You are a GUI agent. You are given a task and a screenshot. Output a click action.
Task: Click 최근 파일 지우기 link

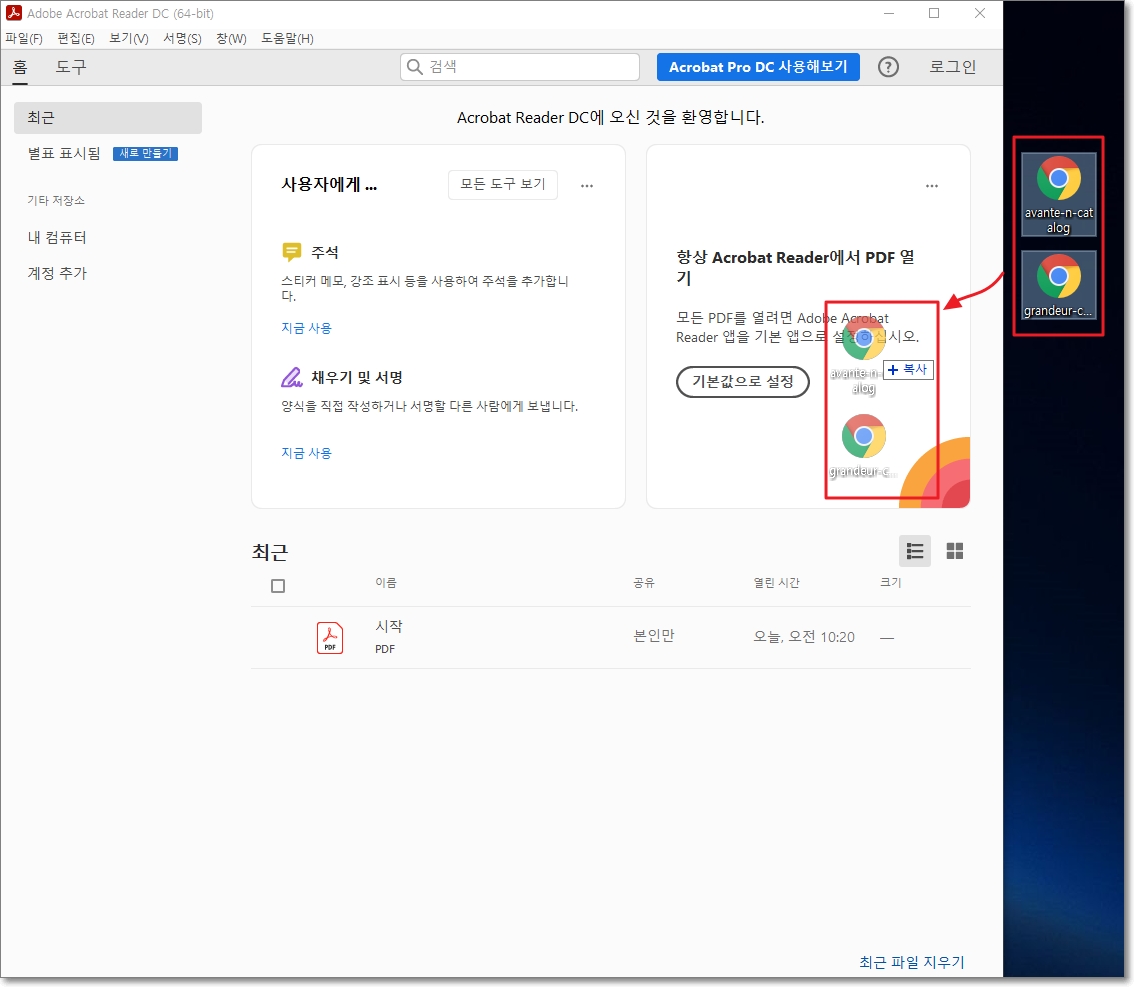pyautogui.click(x=912, y=962)
